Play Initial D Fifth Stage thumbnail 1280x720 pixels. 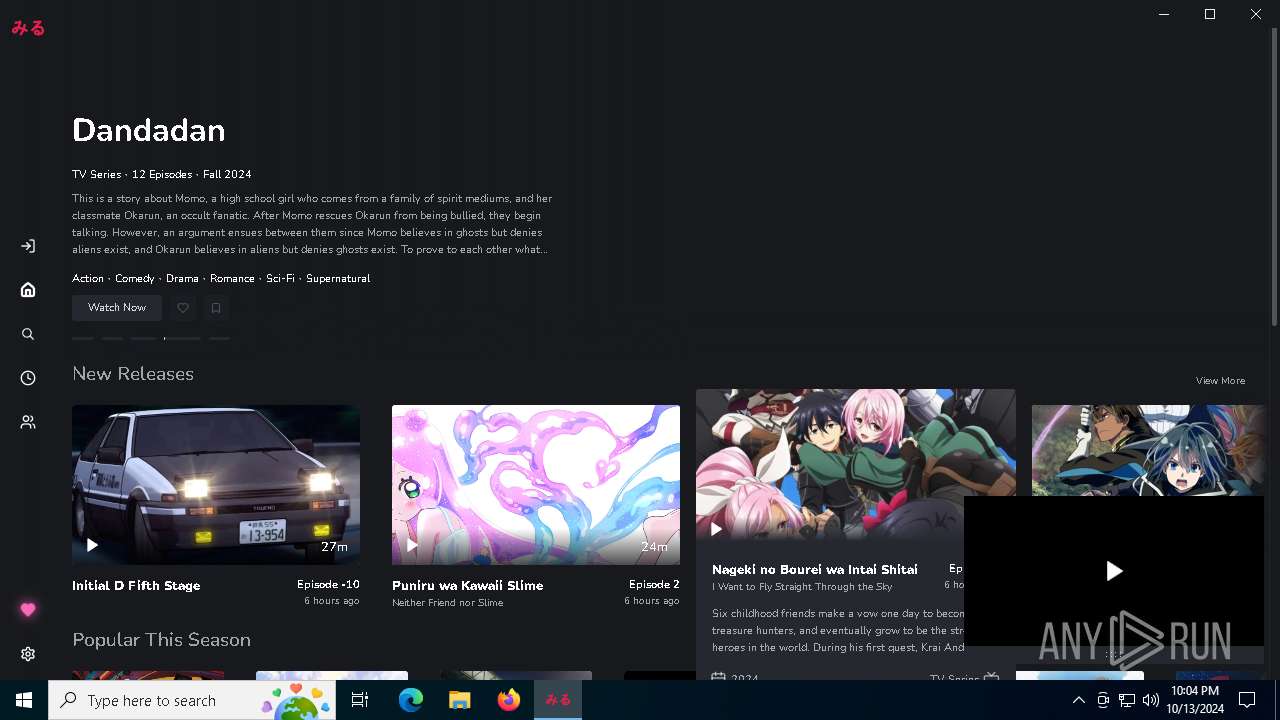(x=216, y=485)
